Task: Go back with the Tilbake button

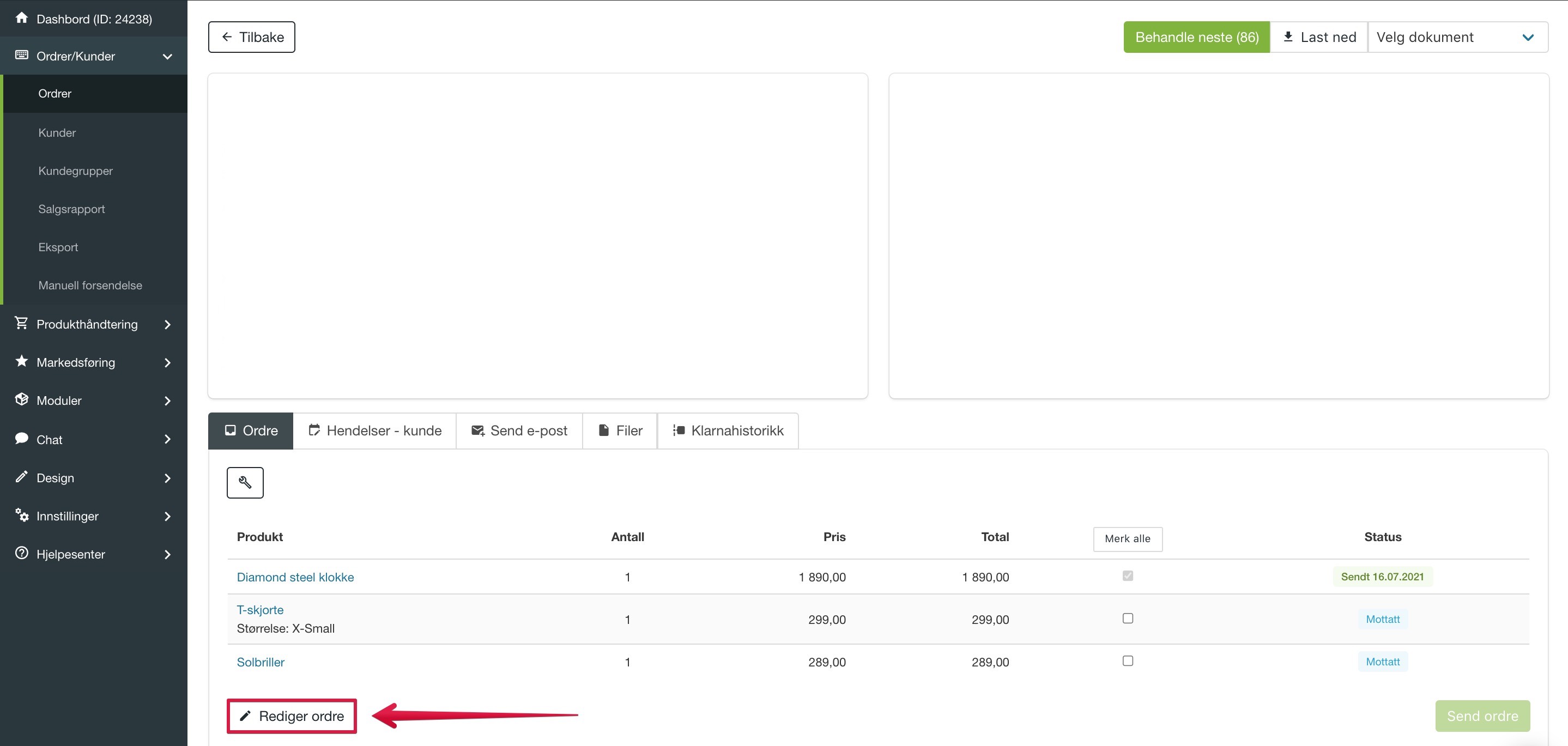Action: 251,37
